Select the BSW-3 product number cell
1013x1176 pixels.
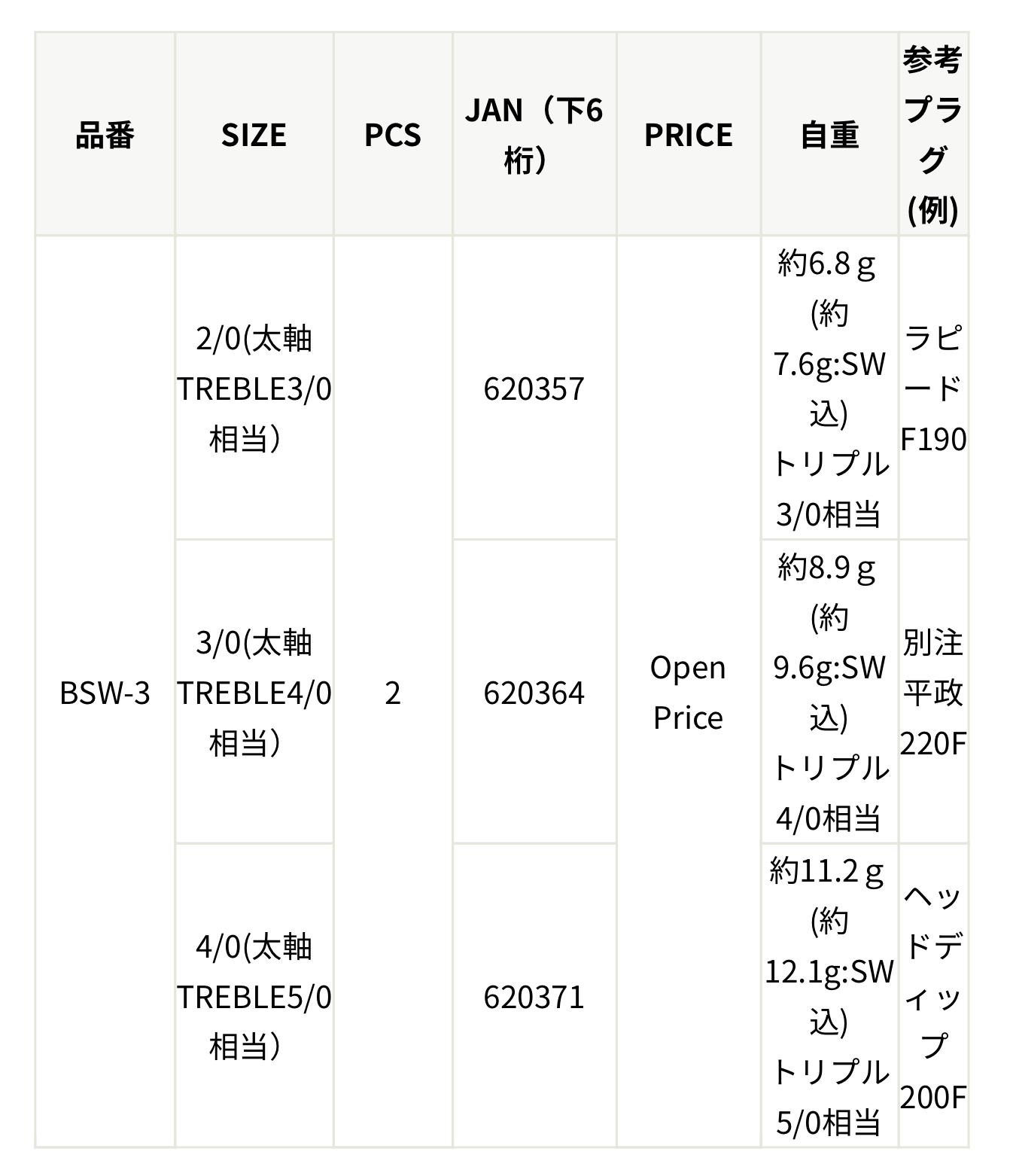pos(105,693)
